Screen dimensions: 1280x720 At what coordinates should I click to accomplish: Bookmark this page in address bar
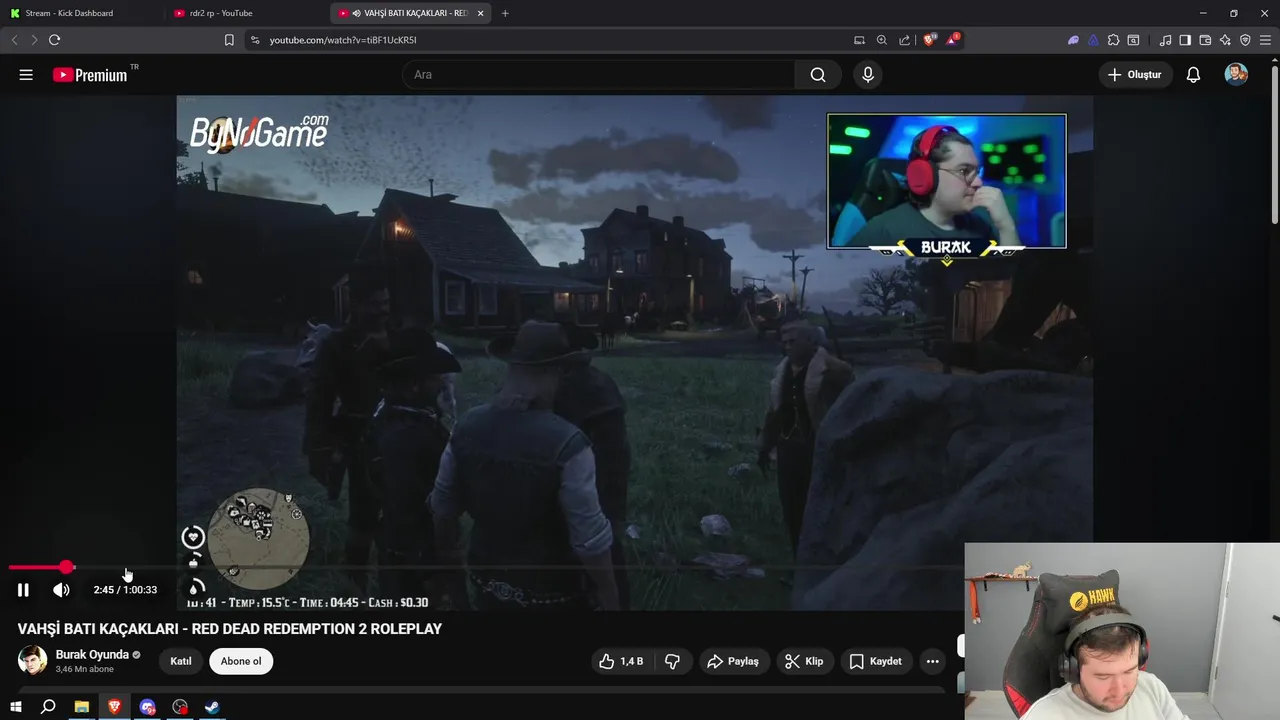[229, 40]
